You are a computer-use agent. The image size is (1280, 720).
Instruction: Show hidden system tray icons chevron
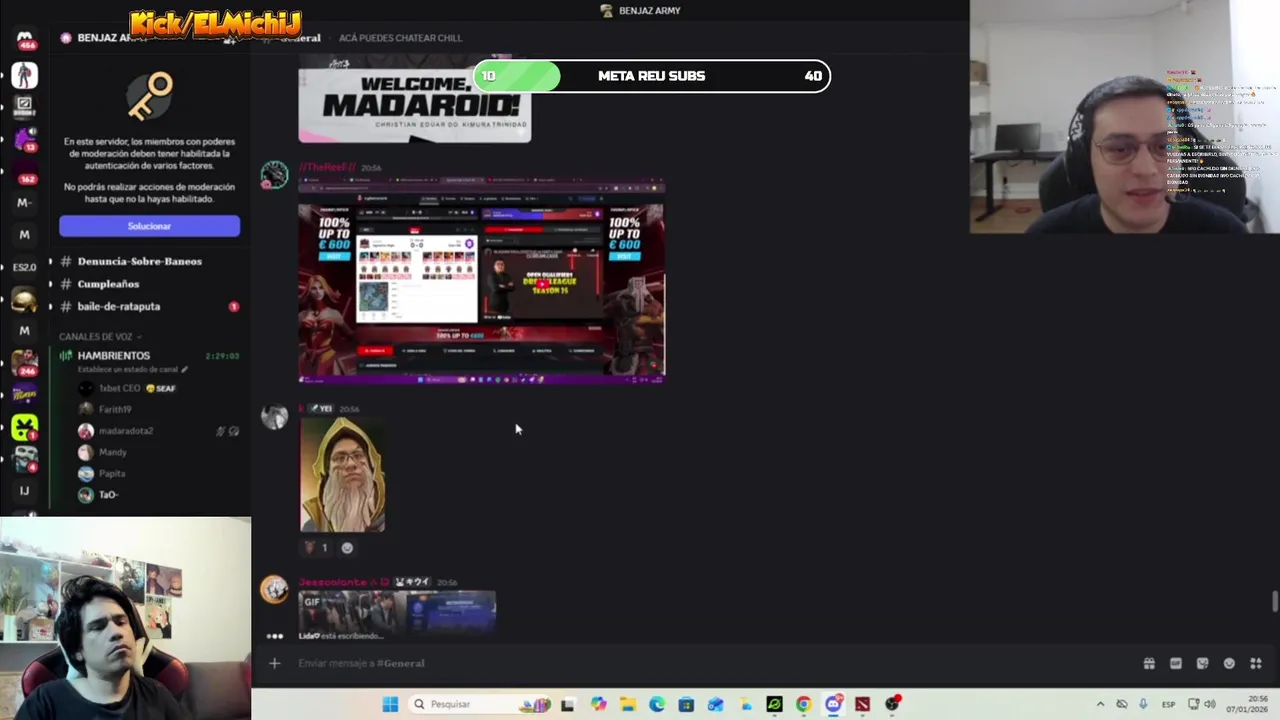1100,704
